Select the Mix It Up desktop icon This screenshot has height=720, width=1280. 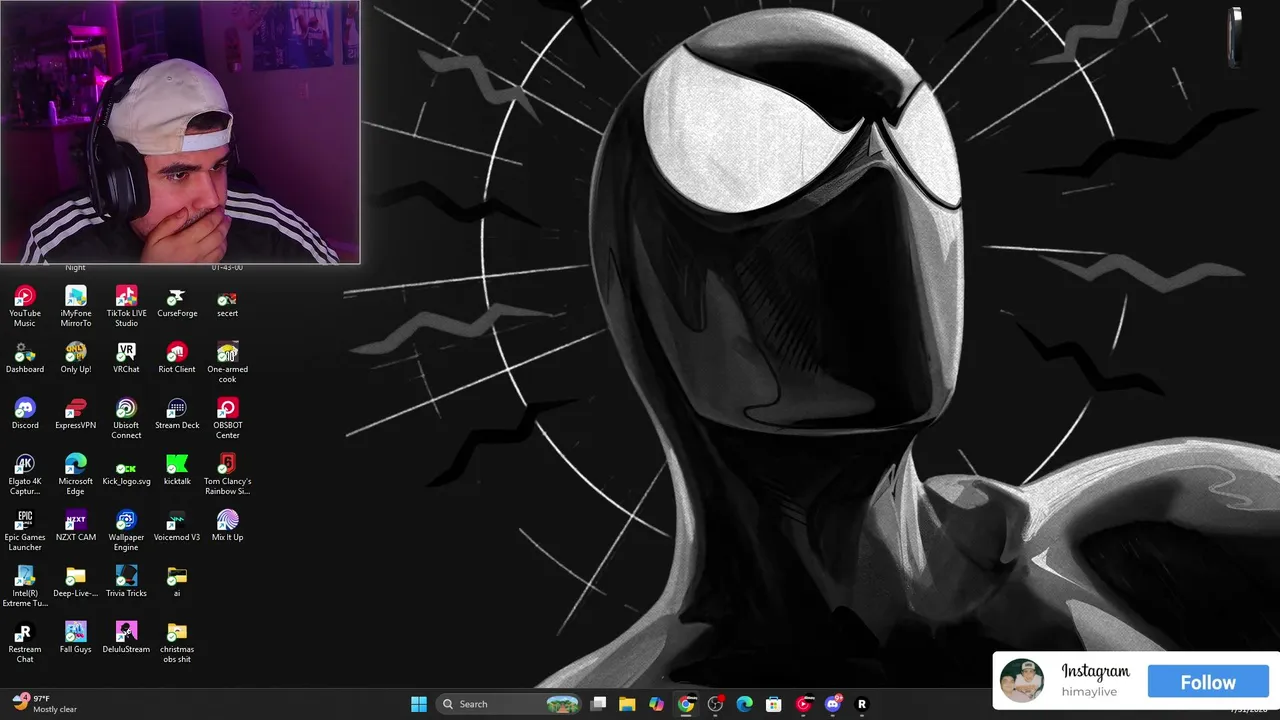coord(227,526)
